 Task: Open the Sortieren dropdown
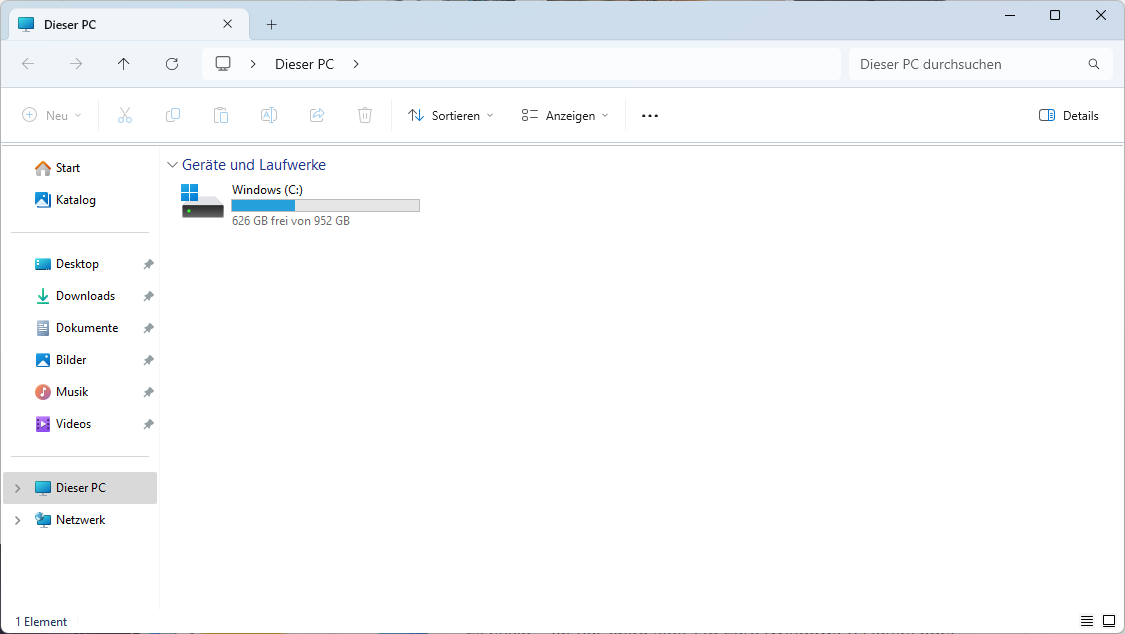(451, 115)
